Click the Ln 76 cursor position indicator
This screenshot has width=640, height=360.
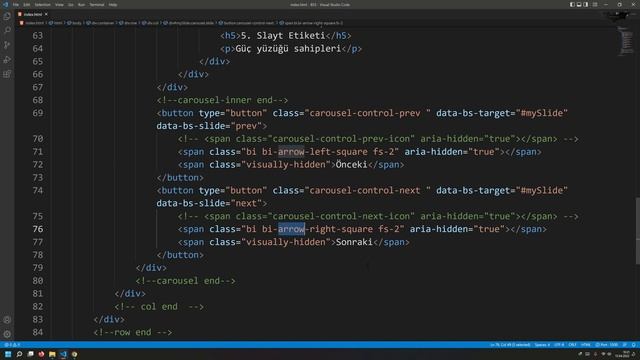tap(510, 345)
